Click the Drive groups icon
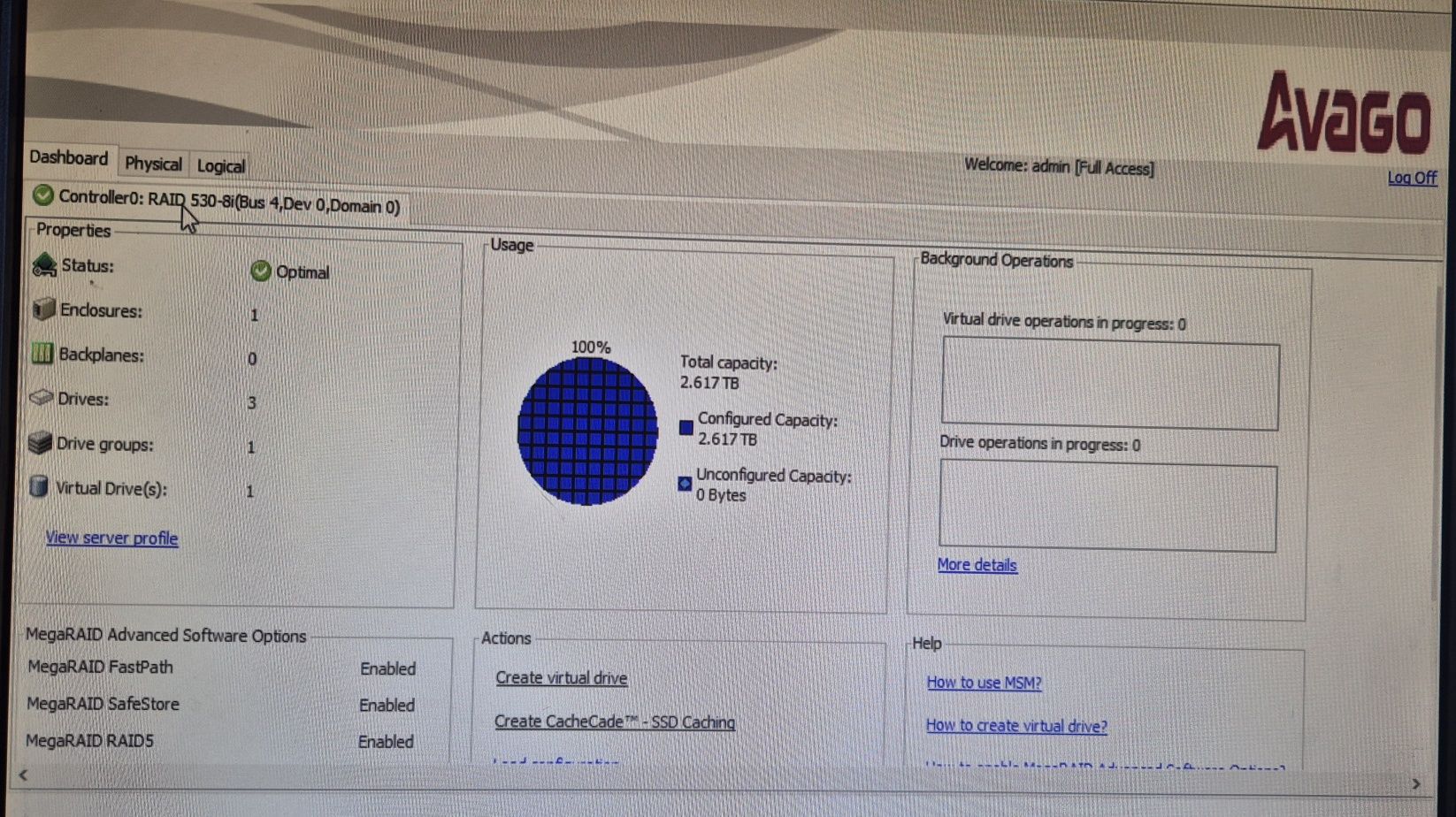The height and width of the screenshot is (817, 1456). [x=40, y=442]
